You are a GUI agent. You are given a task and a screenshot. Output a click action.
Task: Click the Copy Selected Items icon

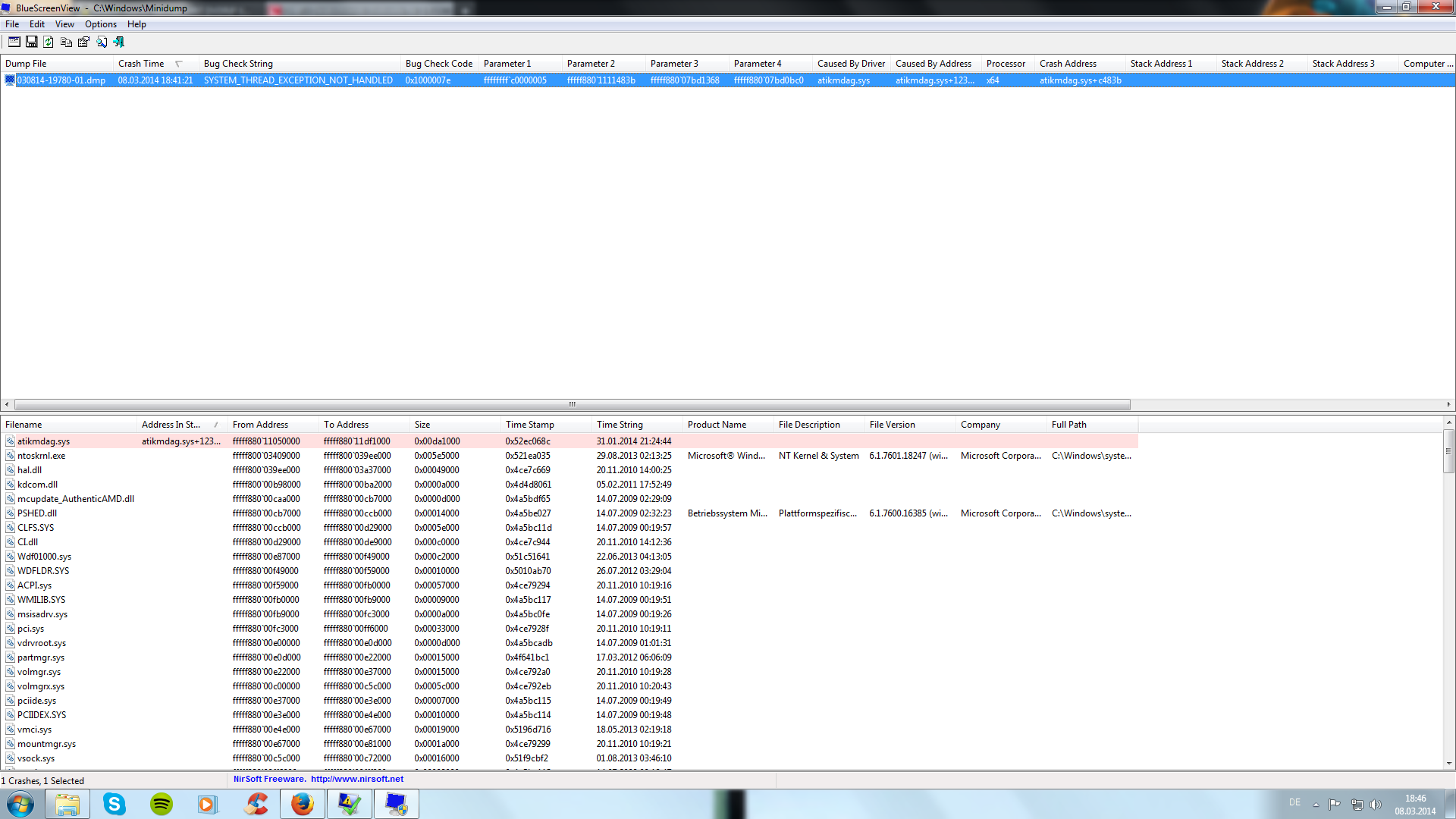pos(66,42)
